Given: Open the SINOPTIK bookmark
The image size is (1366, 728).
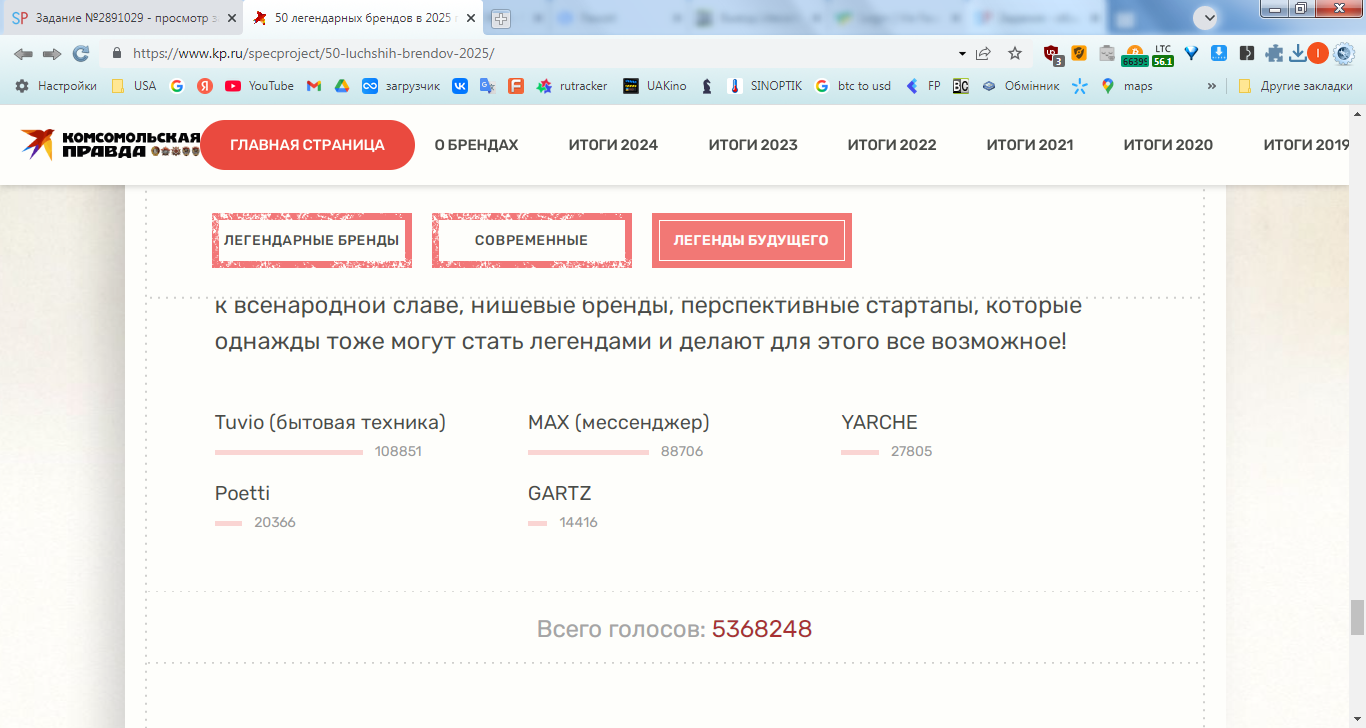Looking at the screenshot, I should pos(764,86).
